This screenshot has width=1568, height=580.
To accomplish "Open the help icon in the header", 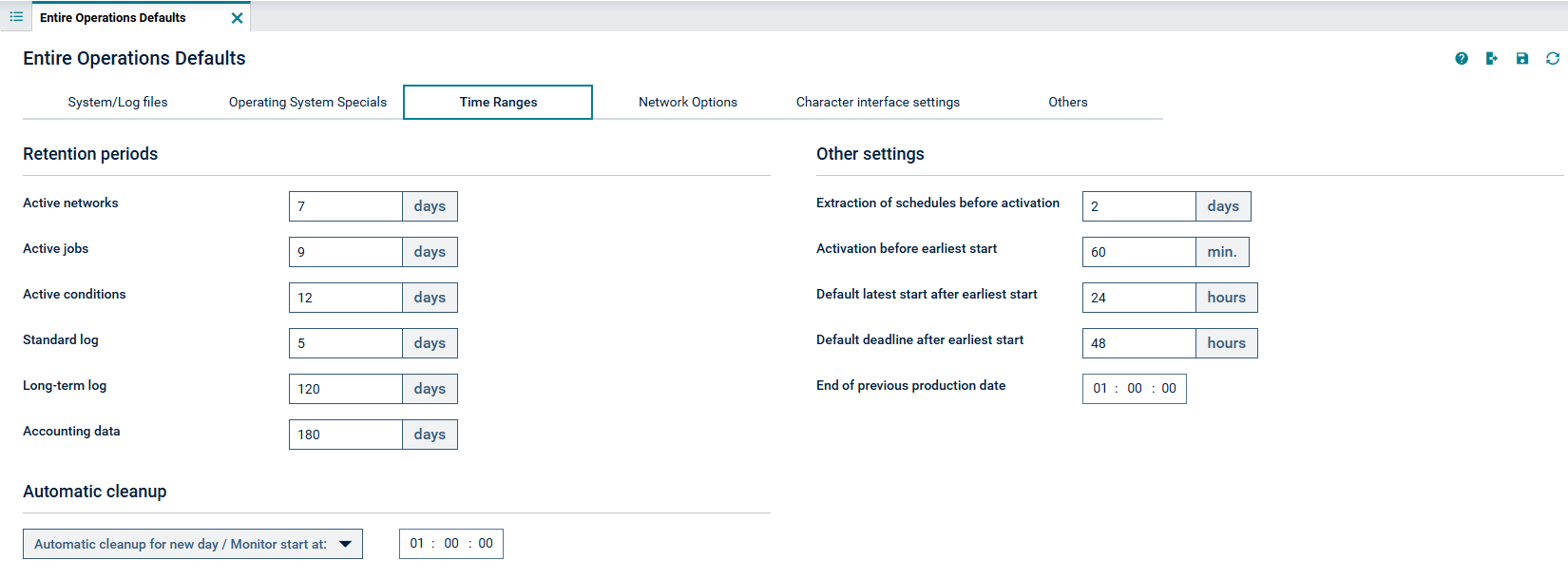I will [x=1462, y=59].
